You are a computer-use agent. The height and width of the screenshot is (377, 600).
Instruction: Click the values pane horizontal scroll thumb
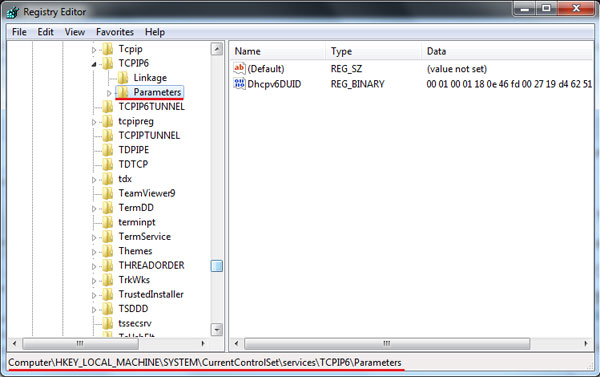tap(387, 343)
